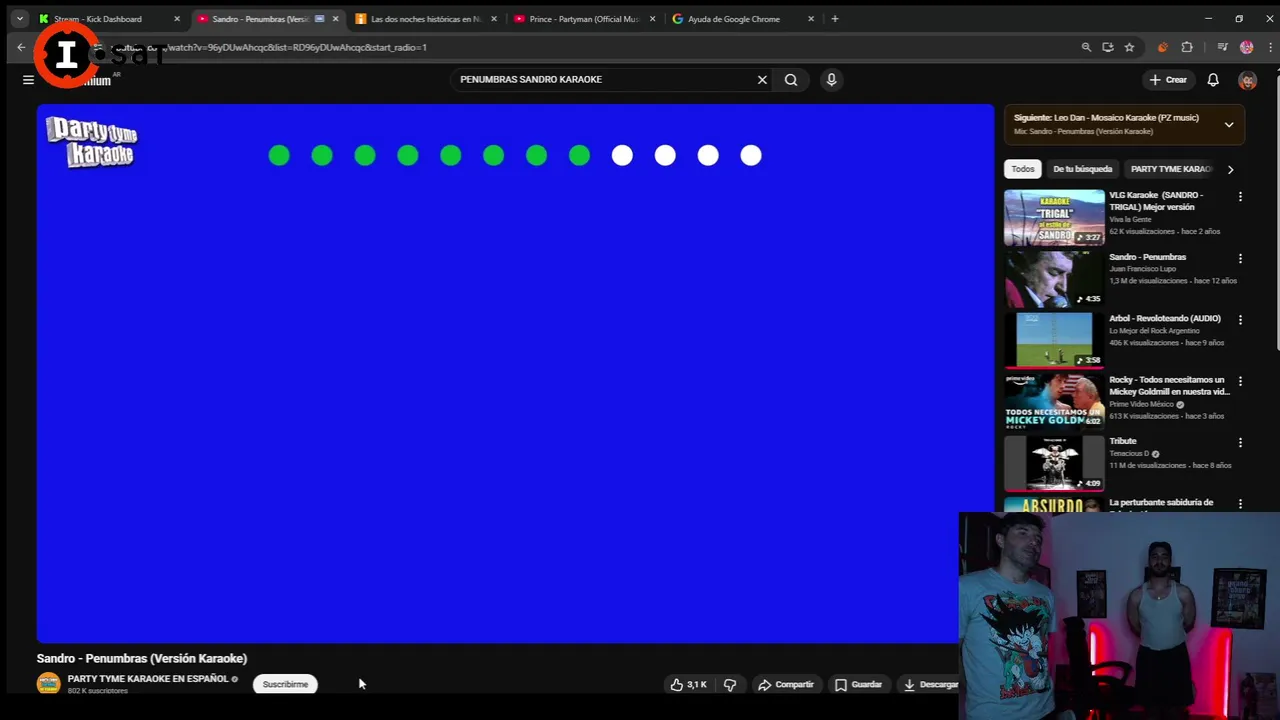Dislike the video with thumbs down
The image size is (1280, 720).
(x=730, y=684)
